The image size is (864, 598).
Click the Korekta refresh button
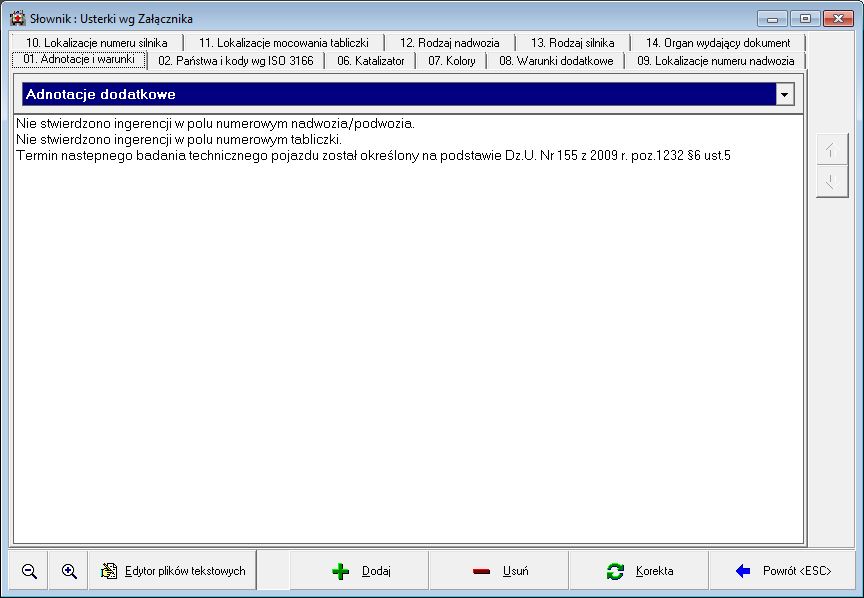coord(640,571)
